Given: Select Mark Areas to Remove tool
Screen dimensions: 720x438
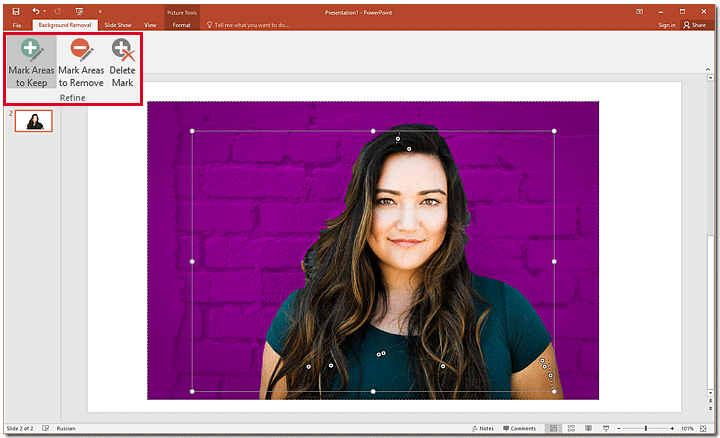Looking at the screenshot, I should 81,62.
